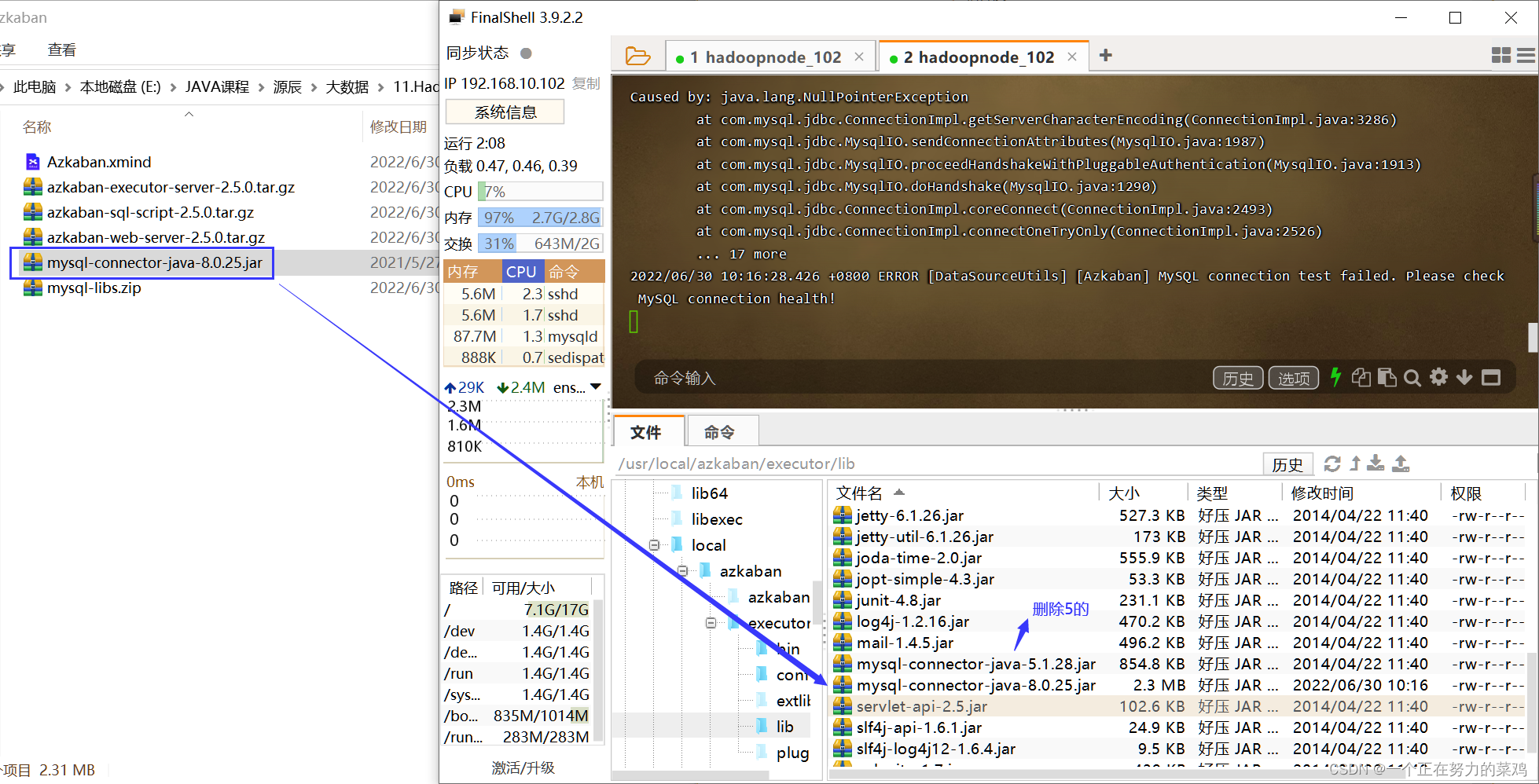Select the libexec folder in tree
The height and width of the screenshot is (784, 1539).
coord(716,518)
